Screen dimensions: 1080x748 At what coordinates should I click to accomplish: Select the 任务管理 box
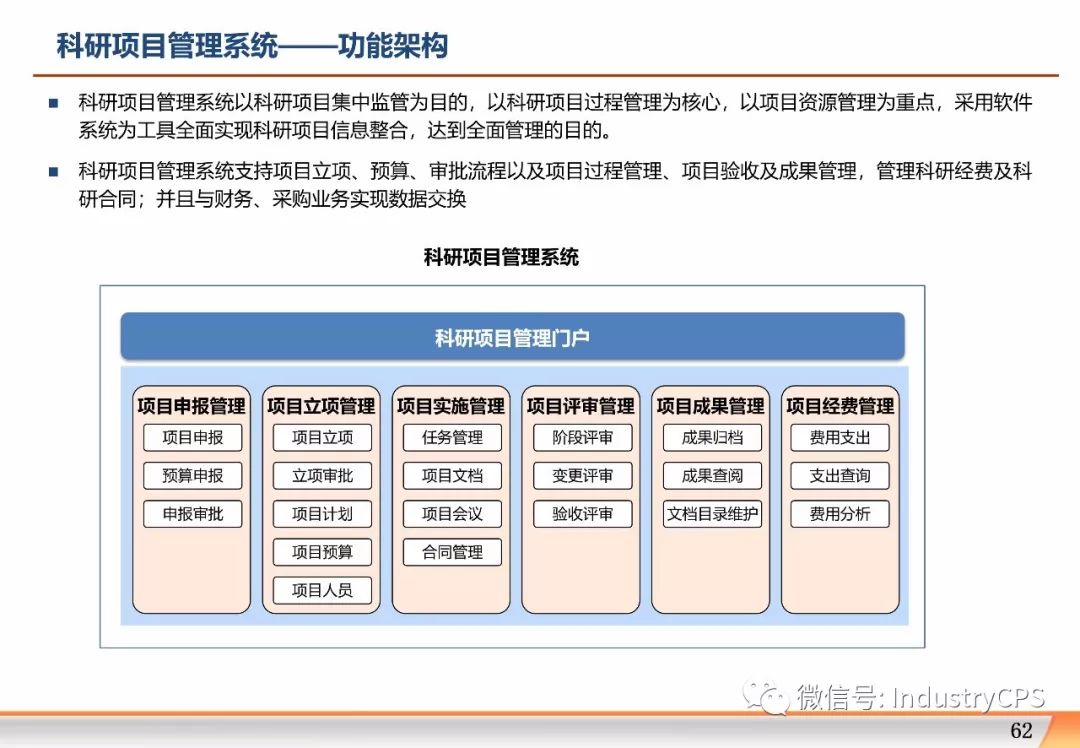[x=452, y=437]
